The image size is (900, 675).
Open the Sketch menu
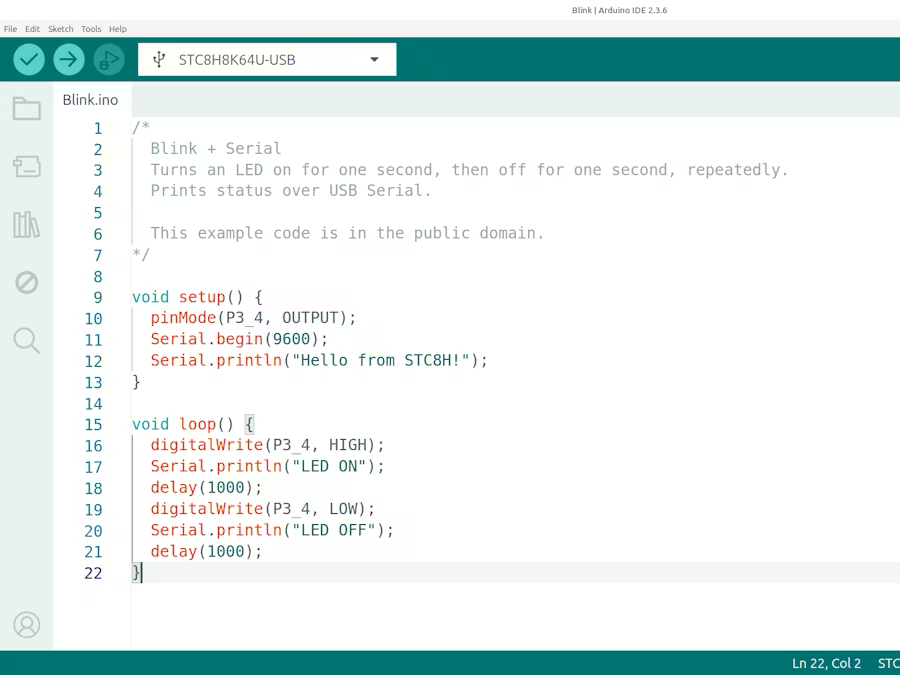(x=60, y=29)
